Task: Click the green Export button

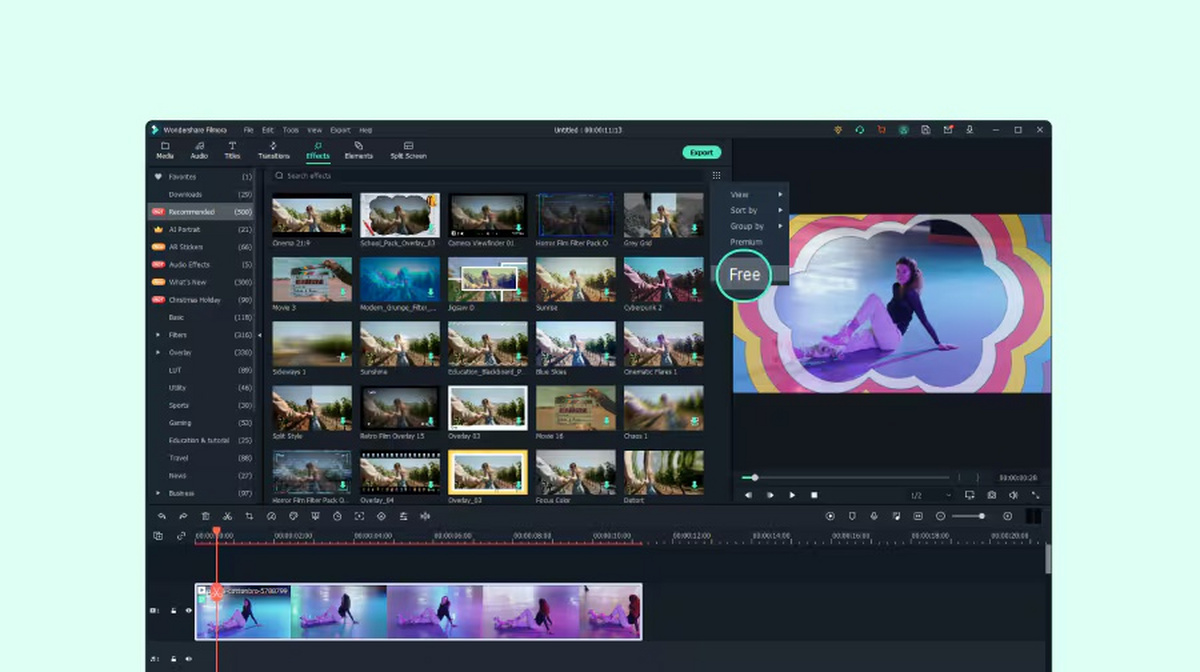Action: point(701,152)
